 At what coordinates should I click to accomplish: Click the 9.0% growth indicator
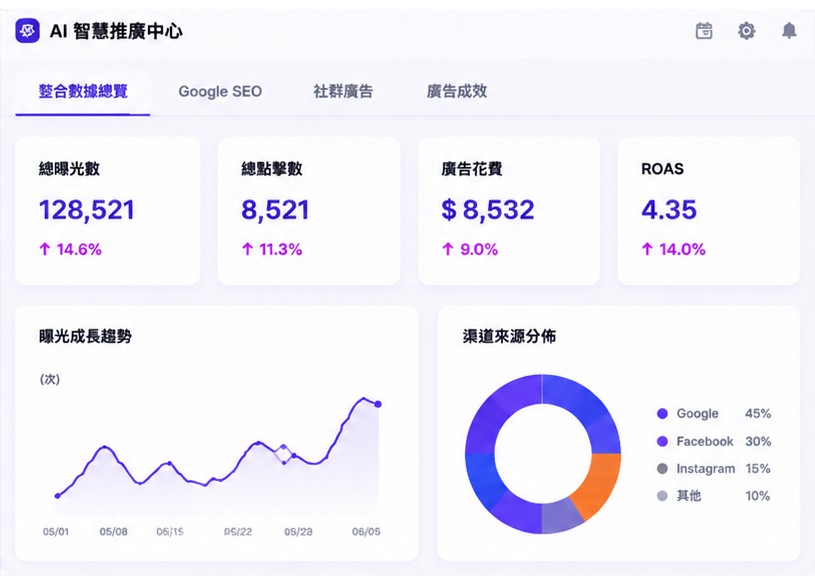470,250
